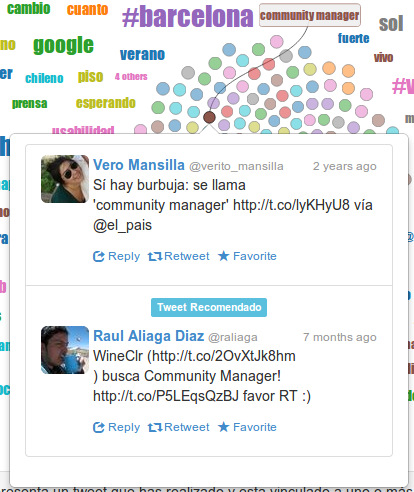
Task: Favorite Raul Aliaga Diaz's tweet
Action: (247, 427)
